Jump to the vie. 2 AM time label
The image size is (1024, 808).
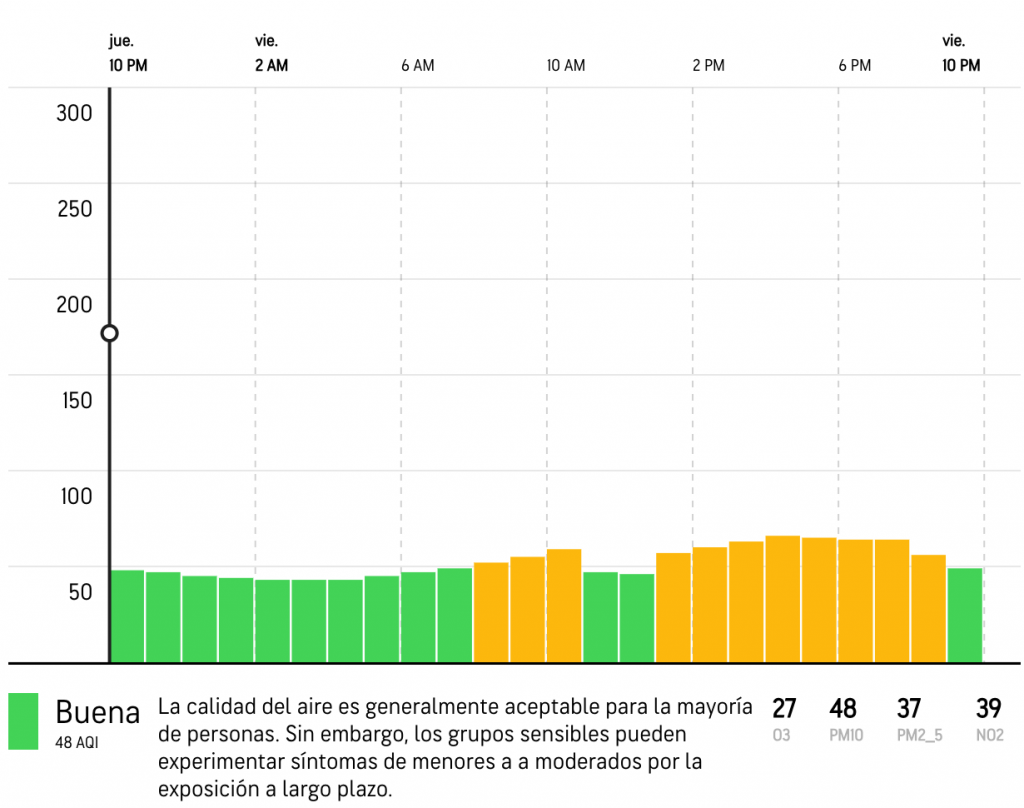(271, 54)
